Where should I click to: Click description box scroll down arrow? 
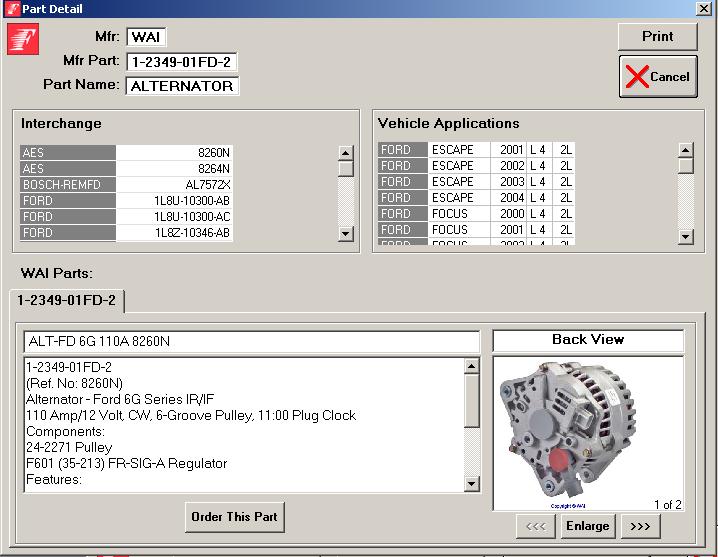click(x=472, y=483)
